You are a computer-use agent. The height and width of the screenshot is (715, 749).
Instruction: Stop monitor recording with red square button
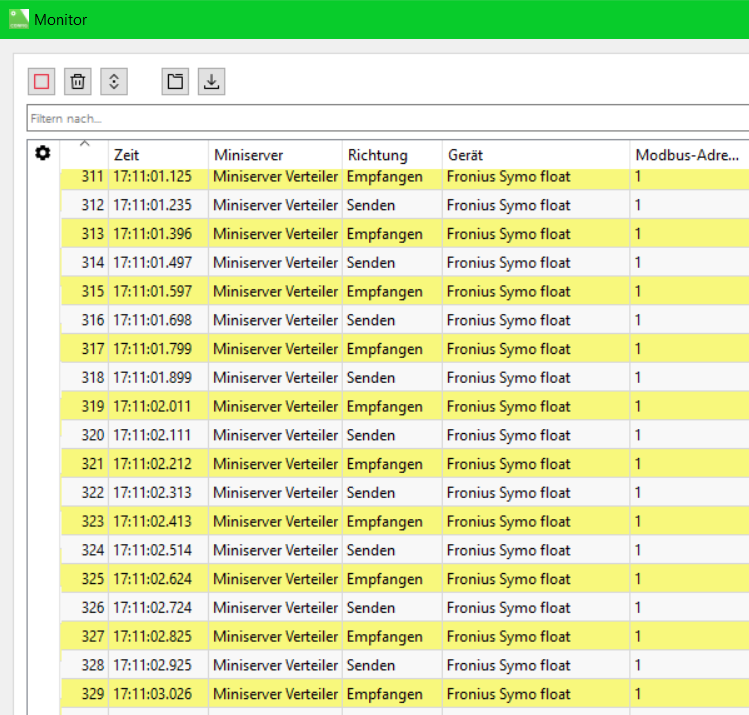[42, 82]
